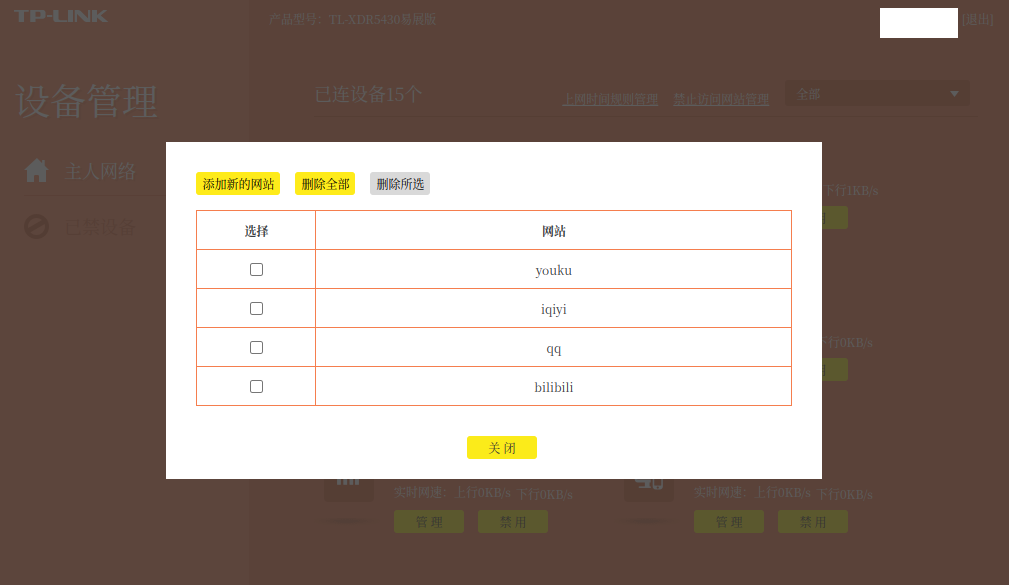Open the 主人网络 sidebar label
The image size is (1009, 585).
[x=100, y=171]
